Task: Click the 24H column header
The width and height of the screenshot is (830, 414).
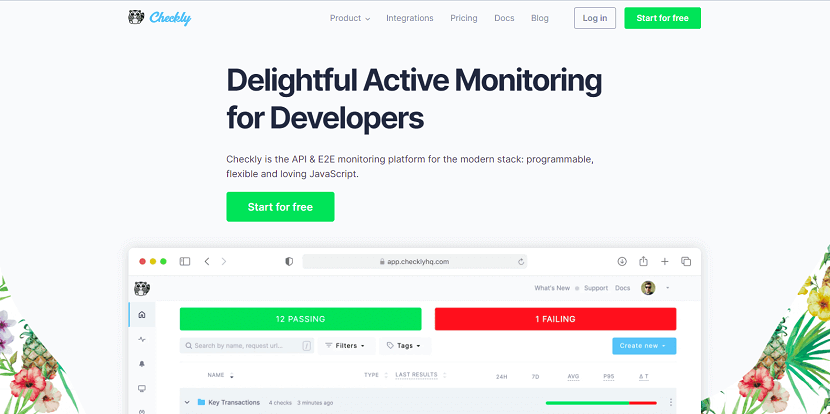Action: coord(502,377)
